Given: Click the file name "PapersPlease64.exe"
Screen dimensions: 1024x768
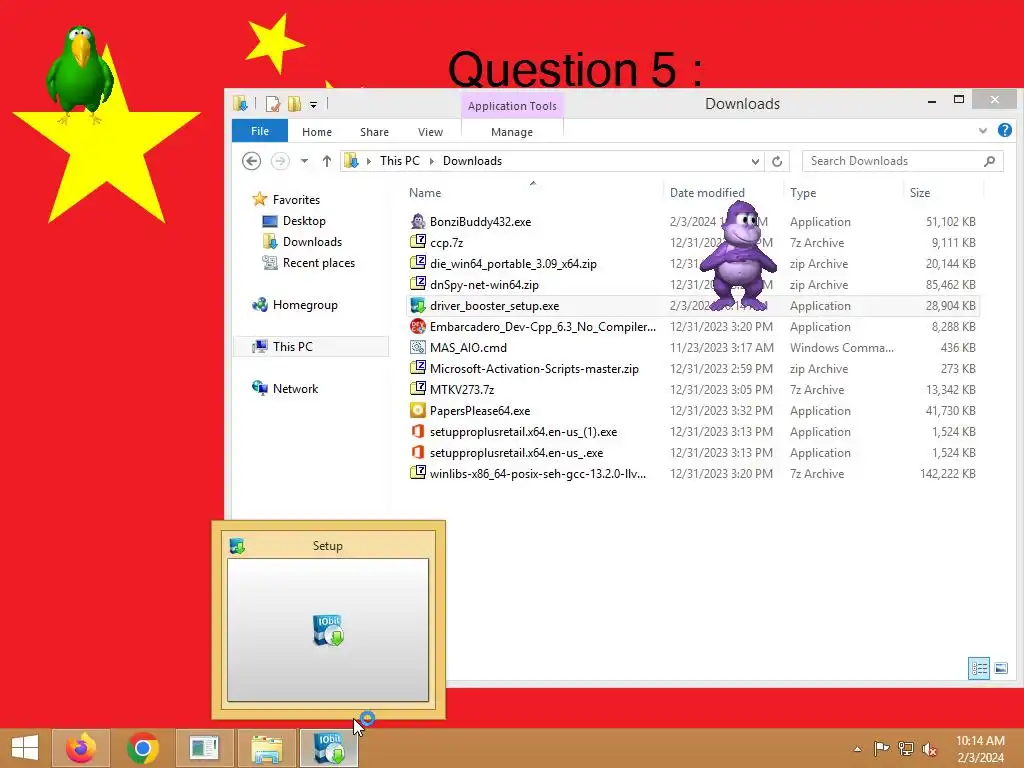Looking at the screenshot, I should click(480, 411).
